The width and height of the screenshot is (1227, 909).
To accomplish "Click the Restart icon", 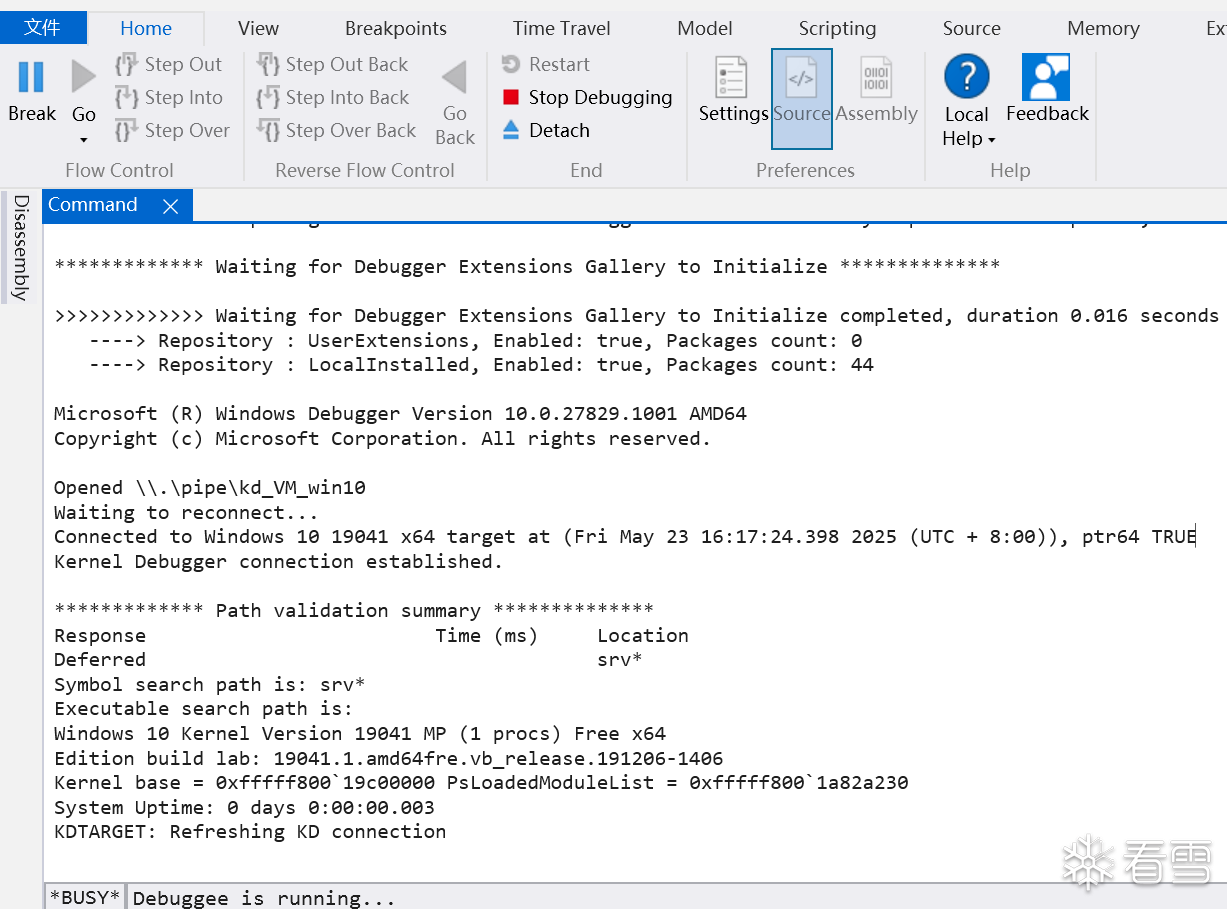I will tap(511, 65).
